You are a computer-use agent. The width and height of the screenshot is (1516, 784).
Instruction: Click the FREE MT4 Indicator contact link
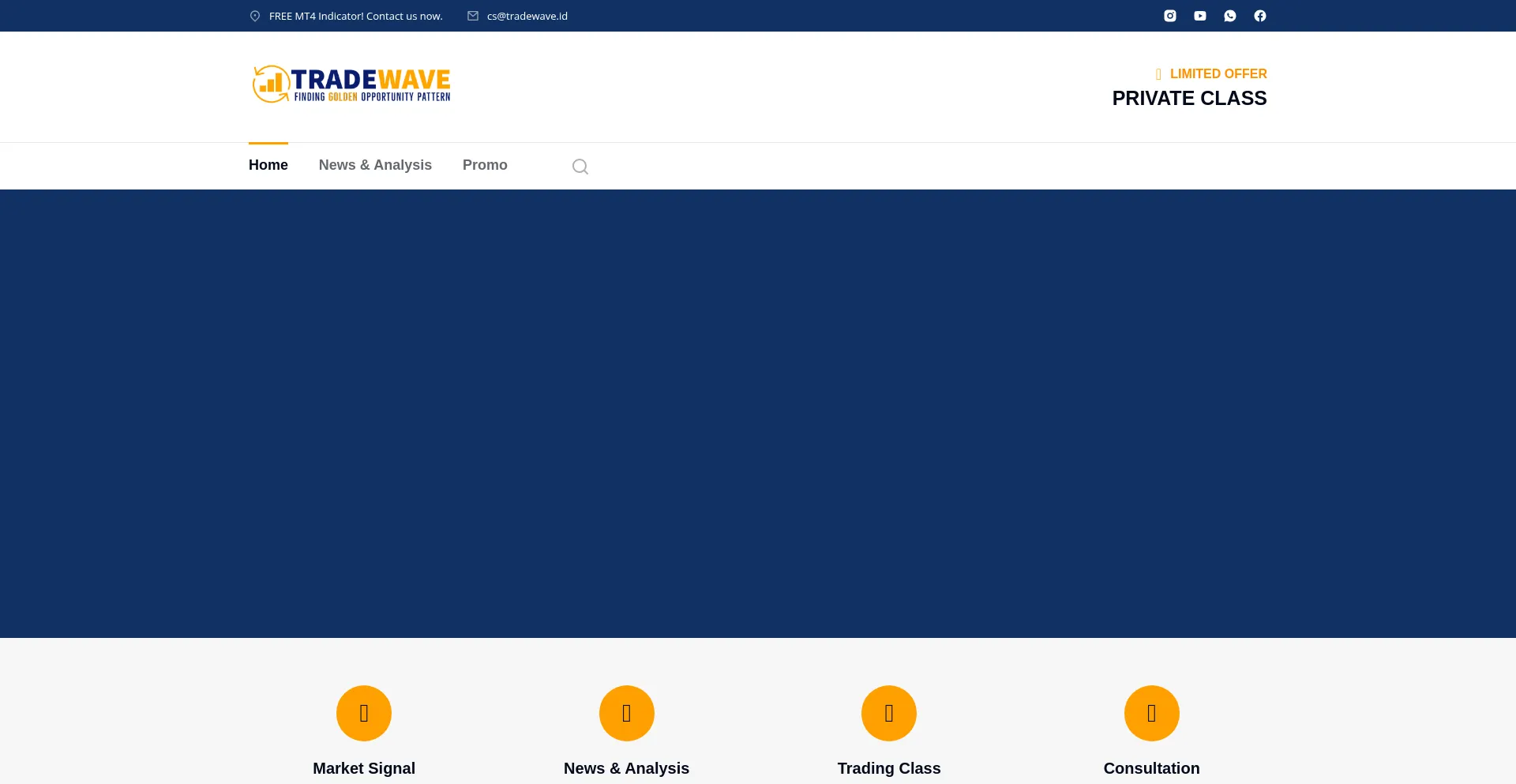point(355,15)
